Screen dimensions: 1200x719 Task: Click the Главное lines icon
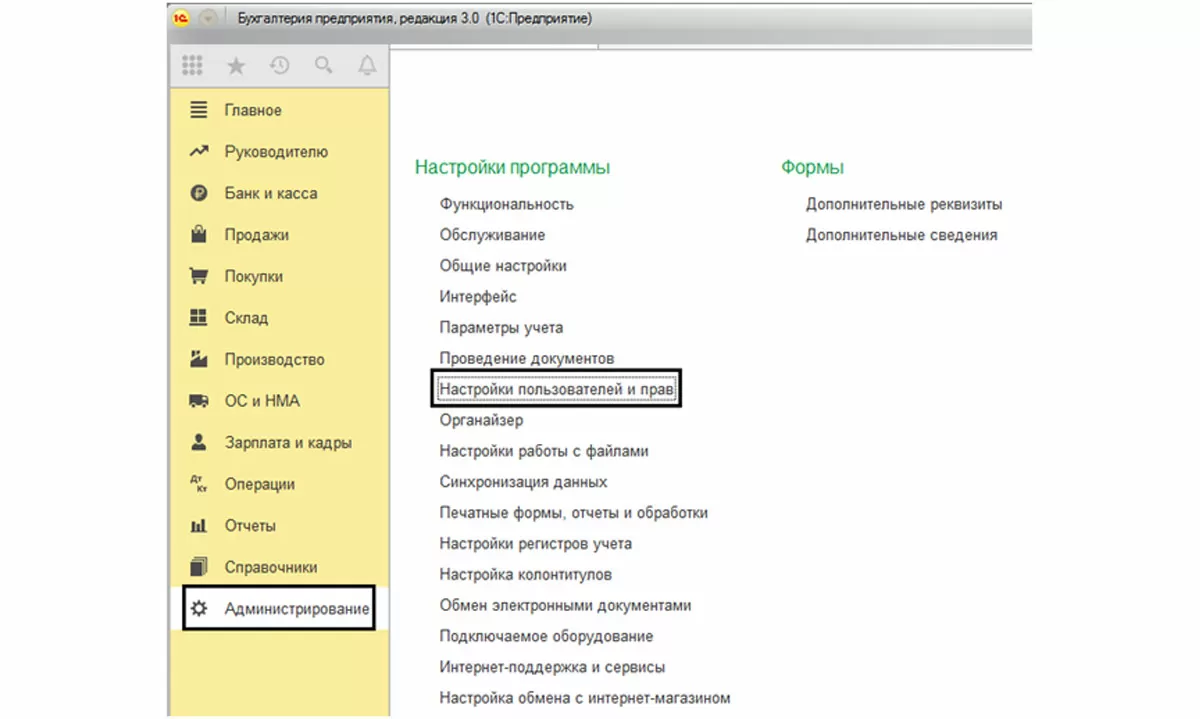[199, 110]
